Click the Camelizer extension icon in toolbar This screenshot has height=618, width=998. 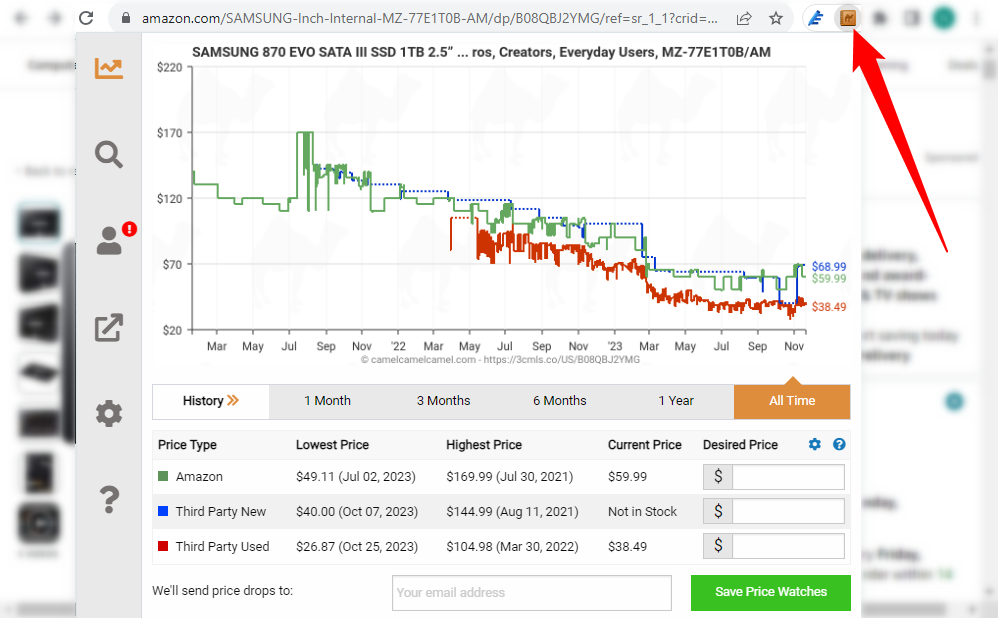(x=848, y=18)
